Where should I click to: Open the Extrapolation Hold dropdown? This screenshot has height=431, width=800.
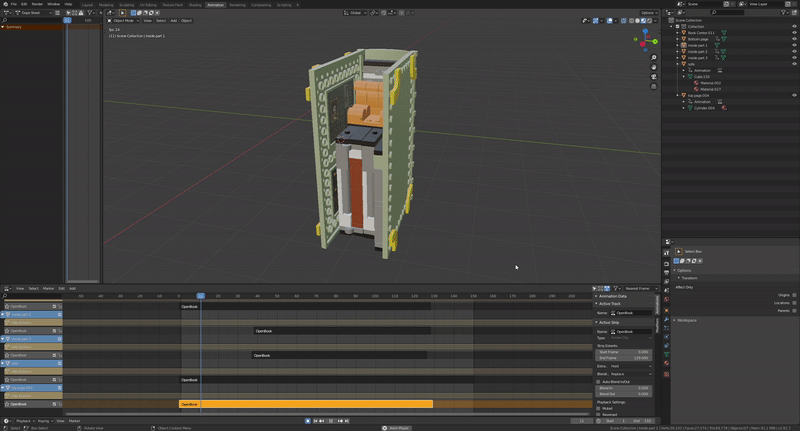point(631,366)
